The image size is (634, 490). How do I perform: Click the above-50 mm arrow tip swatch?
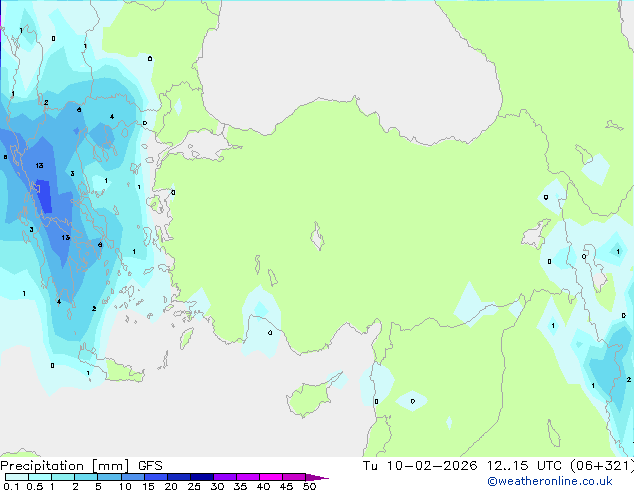click(x=316, y=477)
